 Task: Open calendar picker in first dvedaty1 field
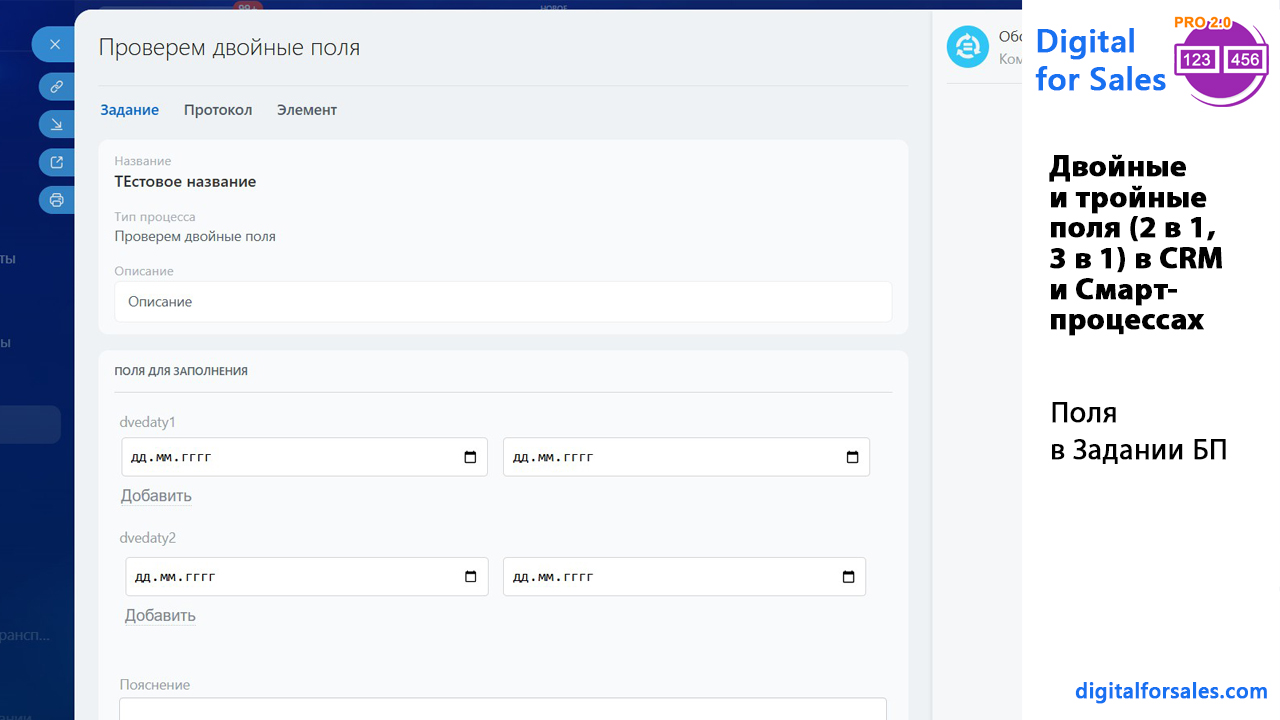pyautogui.click(x=470, y=457)
